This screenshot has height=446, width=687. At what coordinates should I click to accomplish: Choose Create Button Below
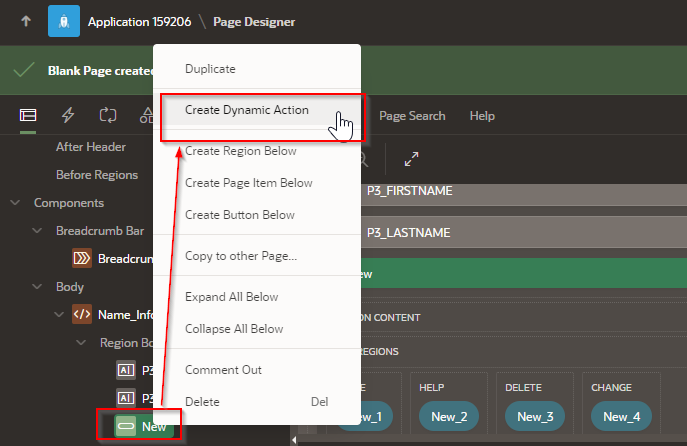click(x=257, y=215)
